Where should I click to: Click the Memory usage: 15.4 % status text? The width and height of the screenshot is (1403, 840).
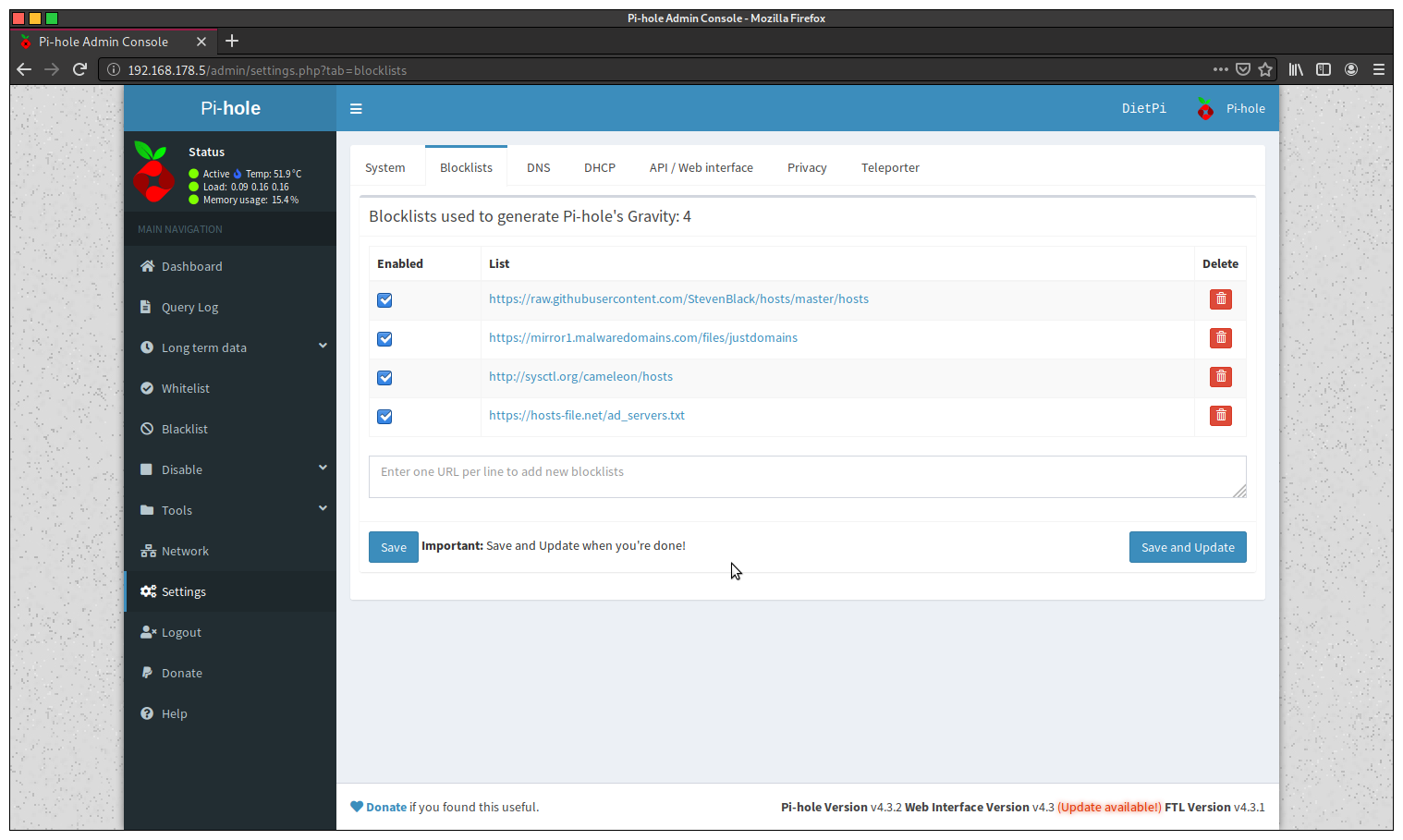click(250, 200)
